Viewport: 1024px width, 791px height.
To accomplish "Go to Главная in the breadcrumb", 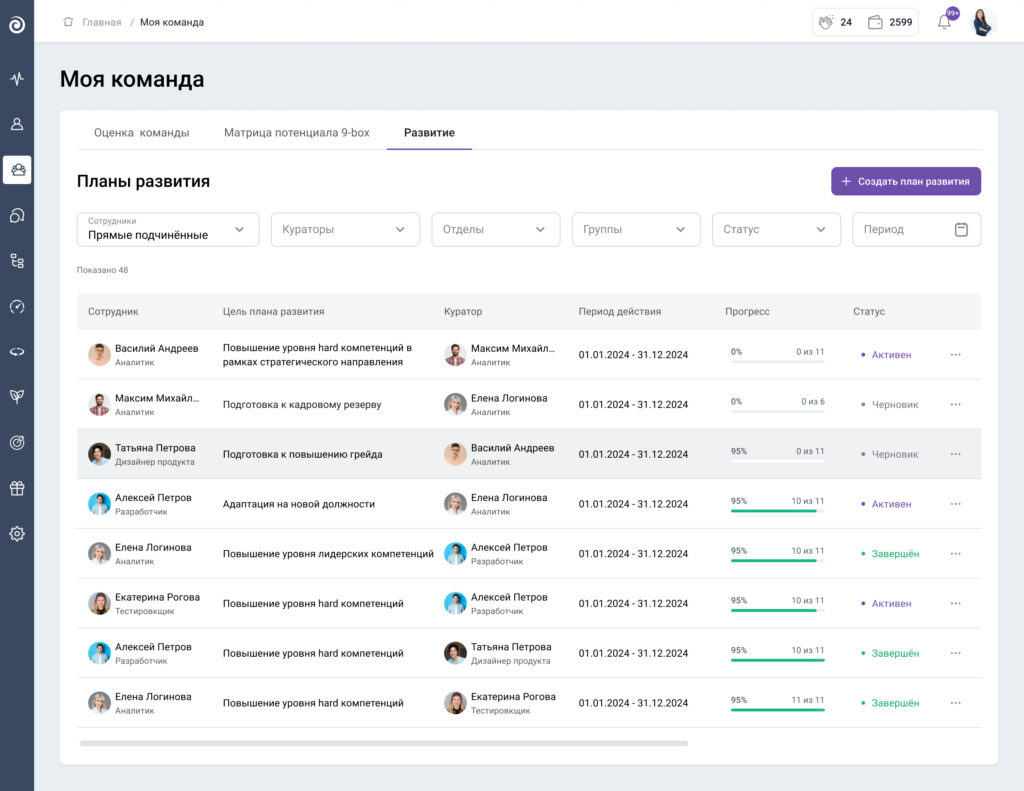I will [101, 22].
